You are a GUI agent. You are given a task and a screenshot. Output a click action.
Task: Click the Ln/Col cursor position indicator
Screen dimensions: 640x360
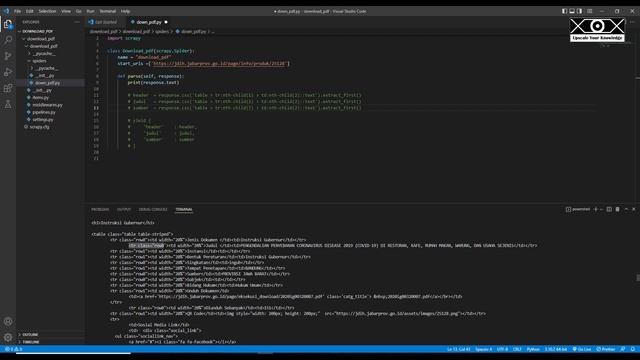pyautogui.click(x=459, y=349)
